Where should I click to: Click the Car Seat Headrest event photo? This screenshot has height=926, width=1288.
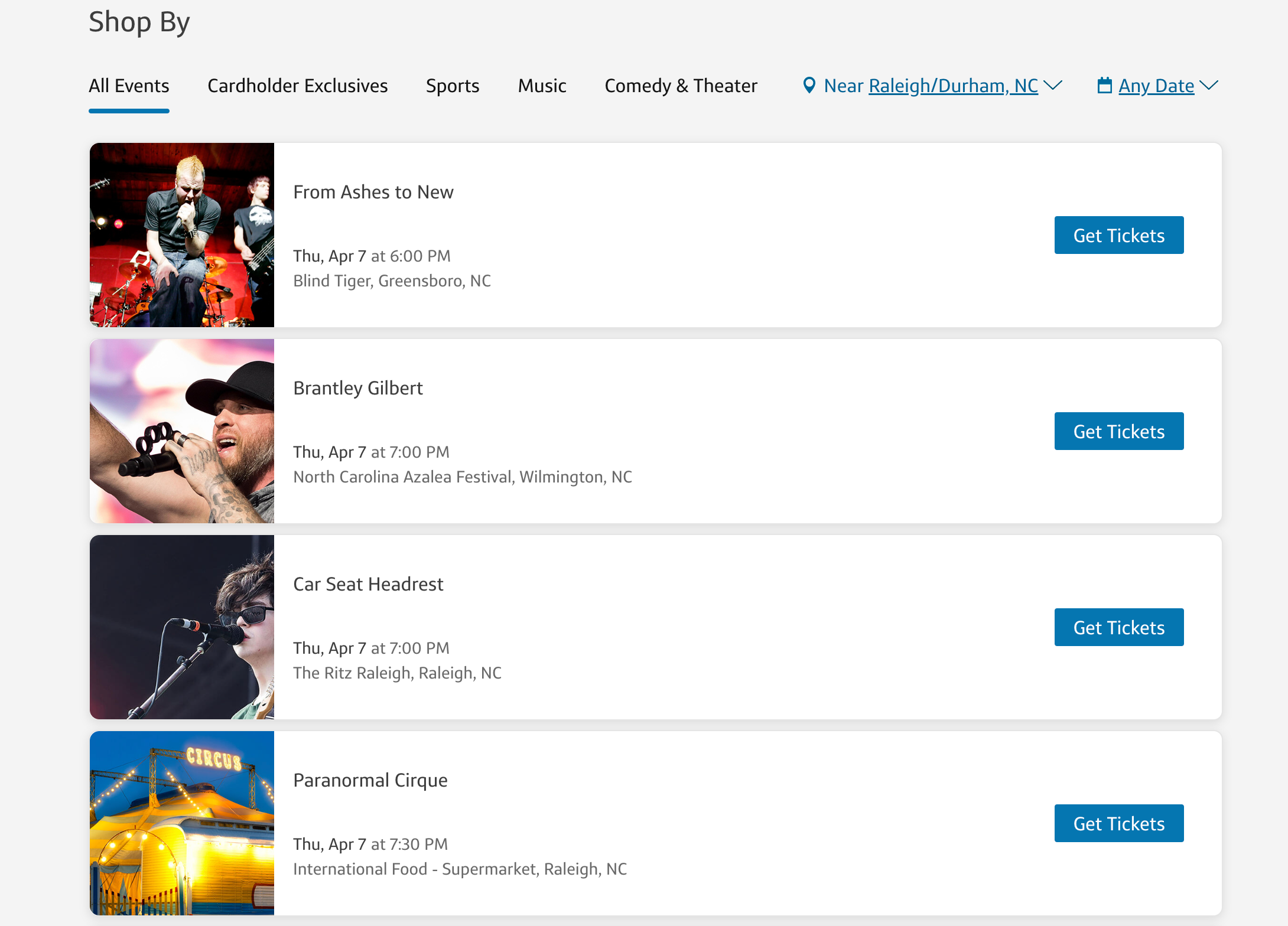(x=182, y=627)
